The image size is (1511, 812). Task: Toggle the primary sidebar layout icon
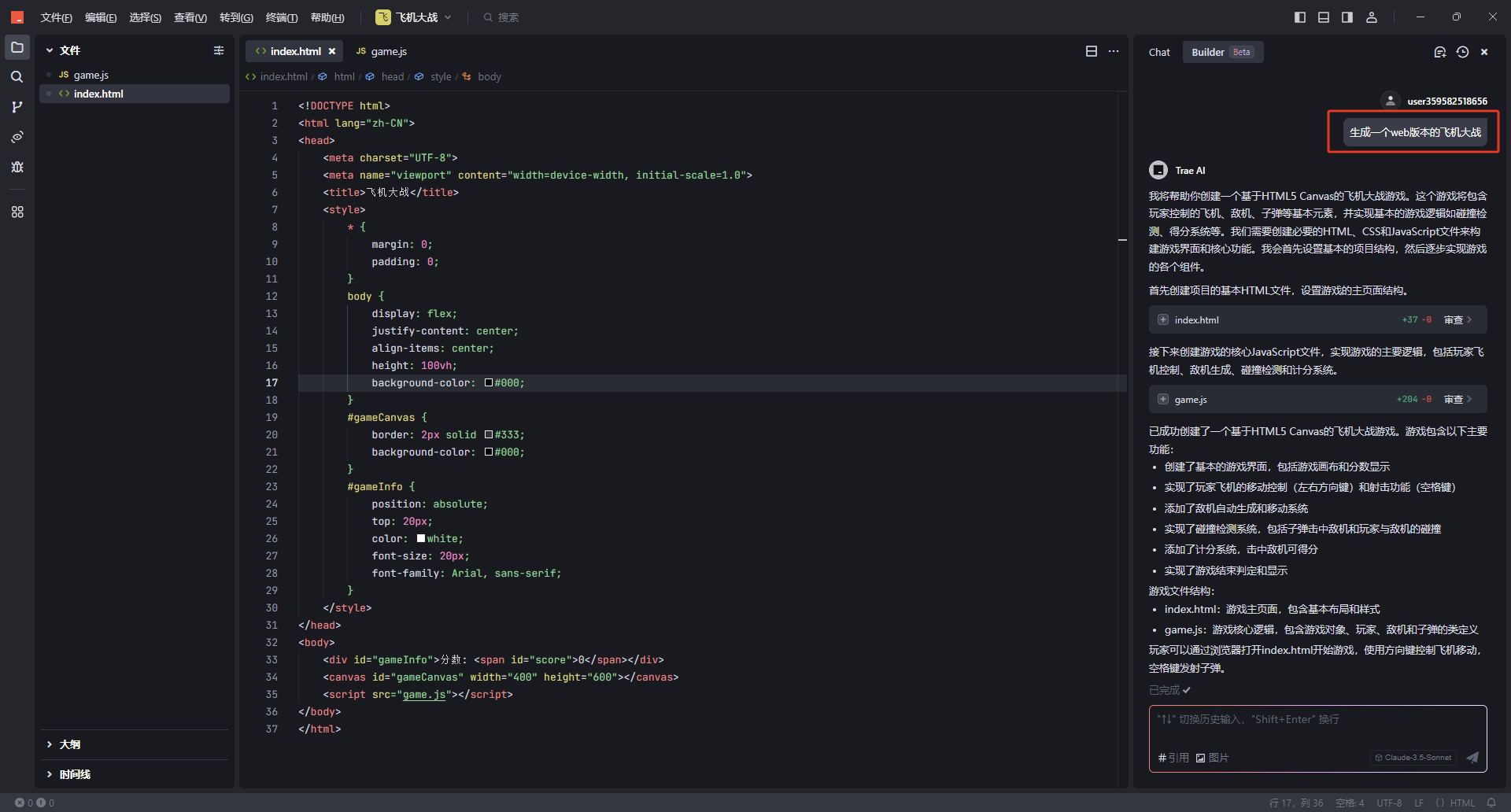(1300, 17)
